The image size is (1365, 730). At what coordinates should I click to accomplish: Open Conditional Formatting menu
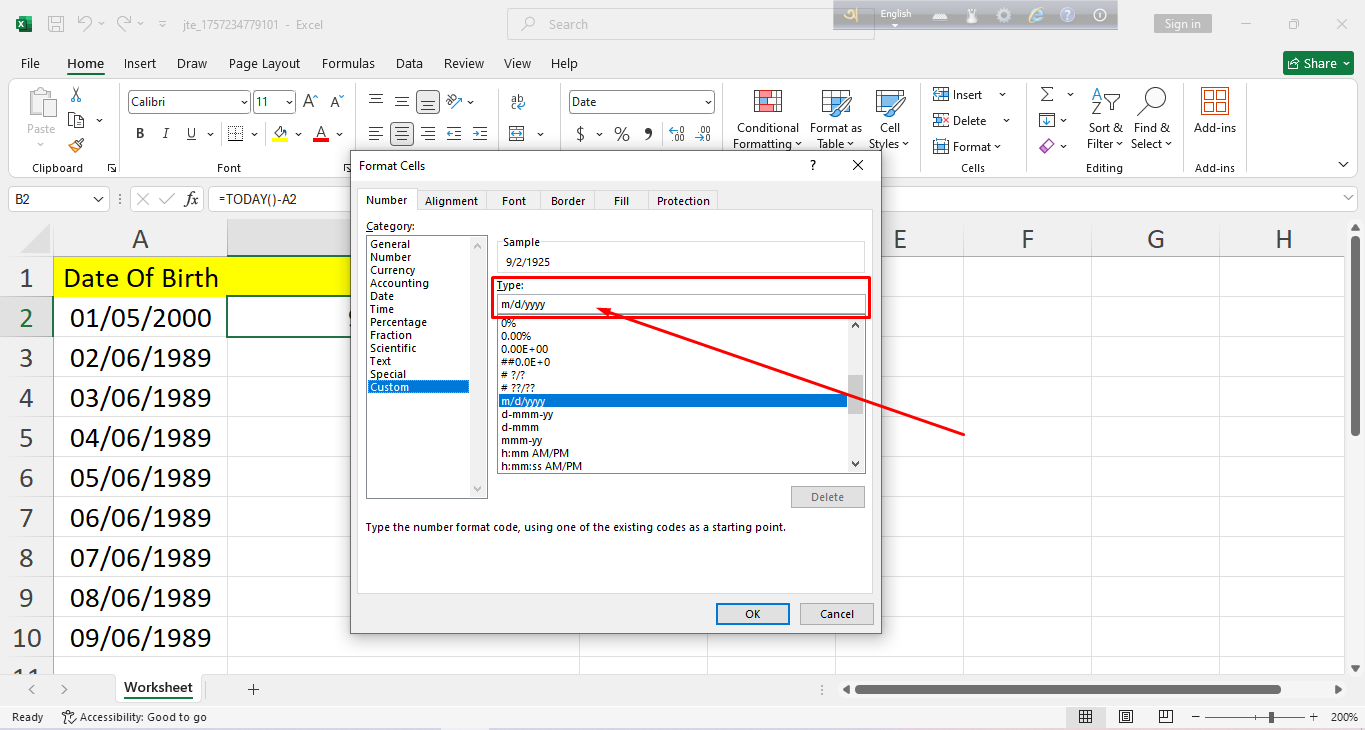click(x=767, y=120)
